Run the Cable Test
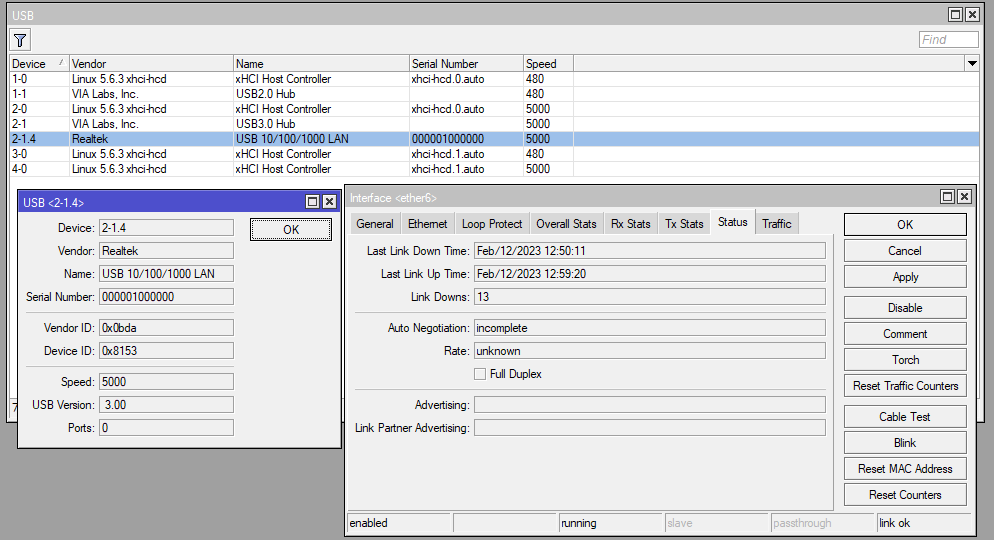This screenshot has height=540, width=994. point(905,416)
